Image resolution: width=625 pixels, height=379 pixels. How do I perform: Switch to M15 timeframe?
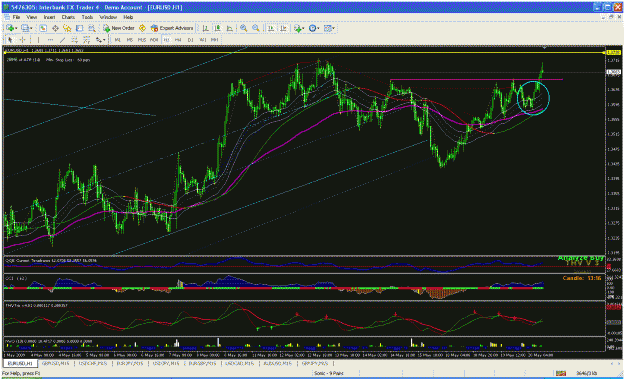pyautogui.click(x=142, y=40)
